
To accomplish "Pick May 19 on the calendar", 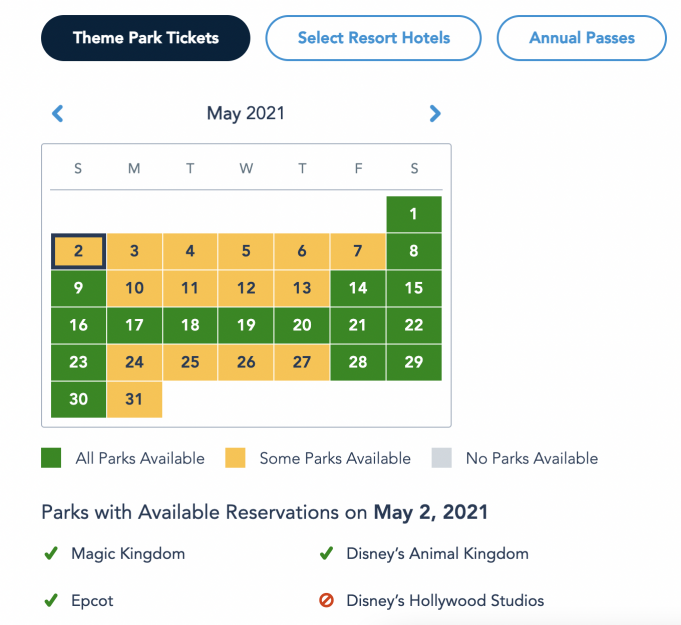I will click(246, 325).
